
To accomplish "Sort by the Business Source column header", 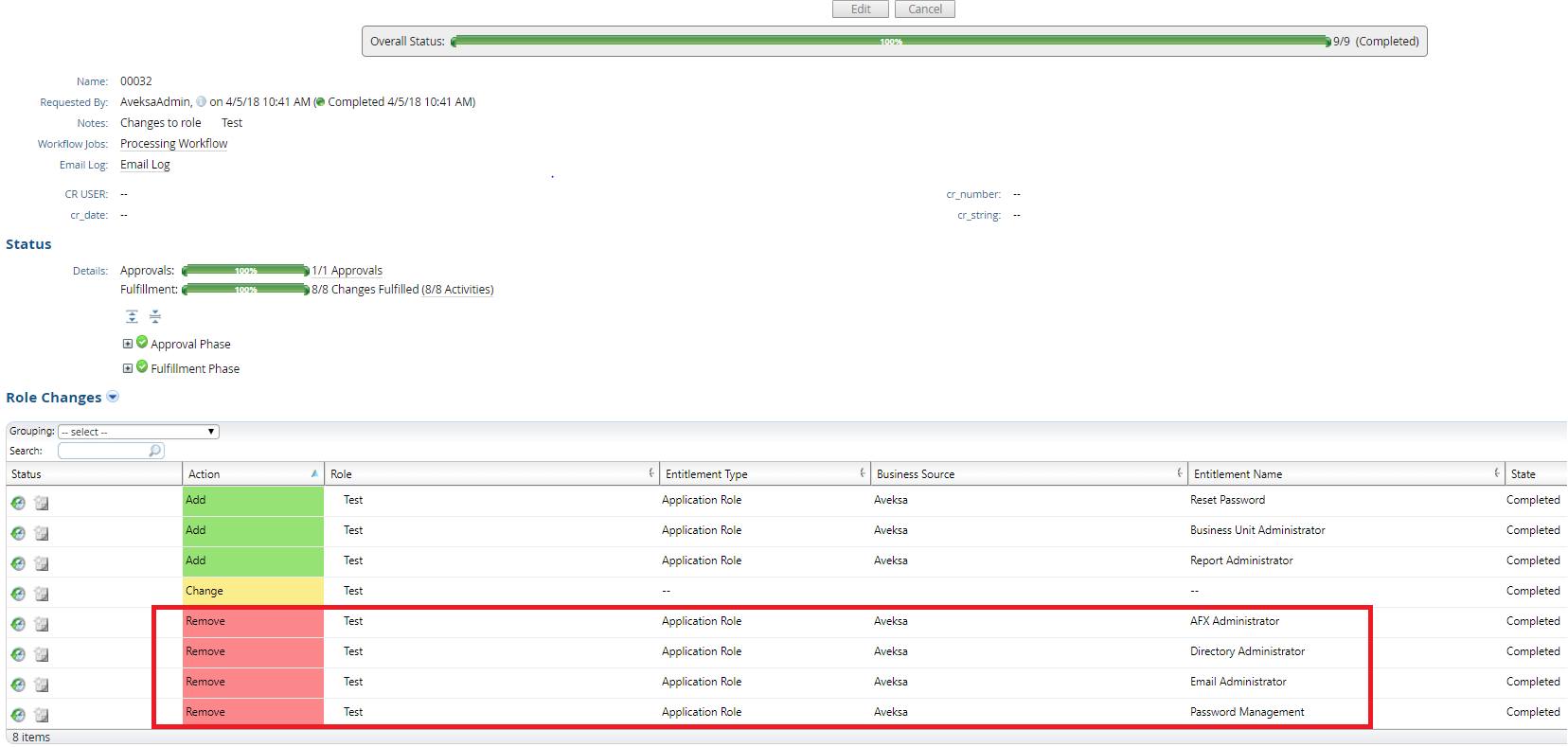I will (x=915, y=474).
